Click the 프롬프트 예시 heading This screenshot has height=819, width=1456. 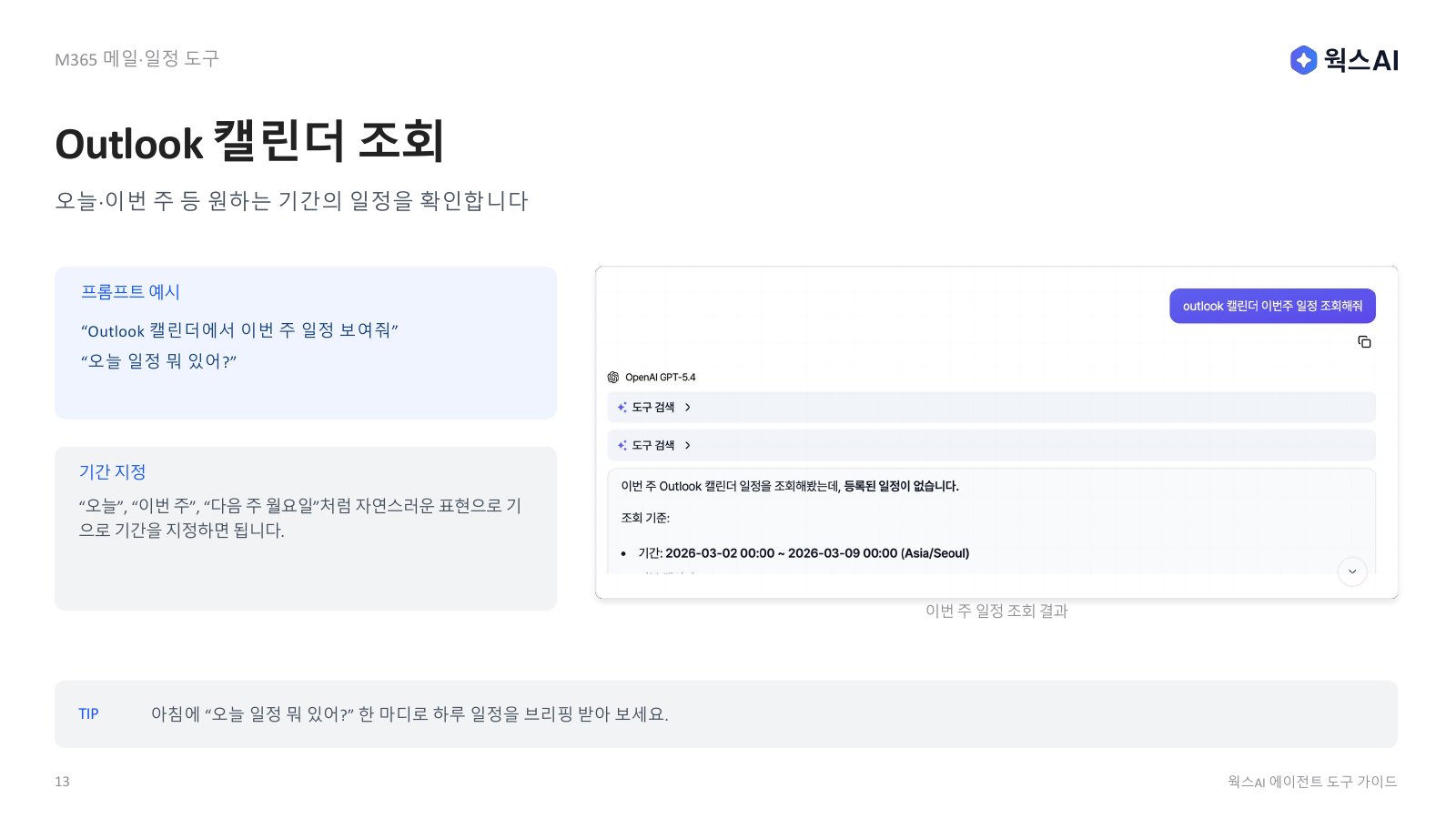point(130,292)
